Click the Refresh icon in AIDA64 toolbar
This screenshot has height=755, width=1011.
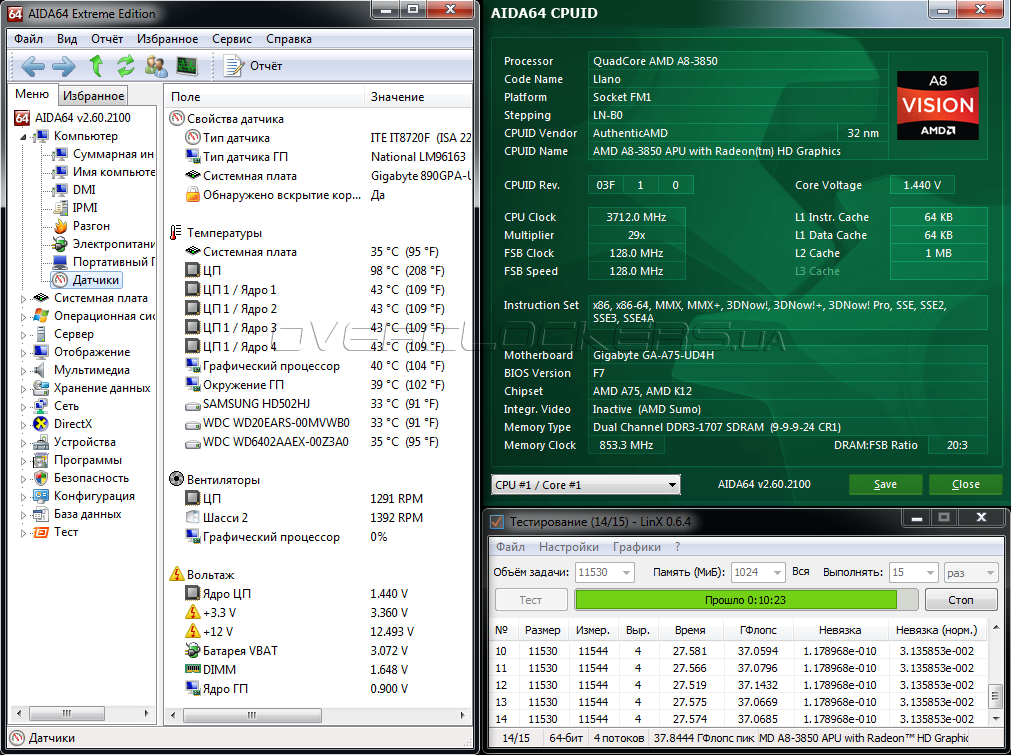pyautogui.click(x=126, y=66)
